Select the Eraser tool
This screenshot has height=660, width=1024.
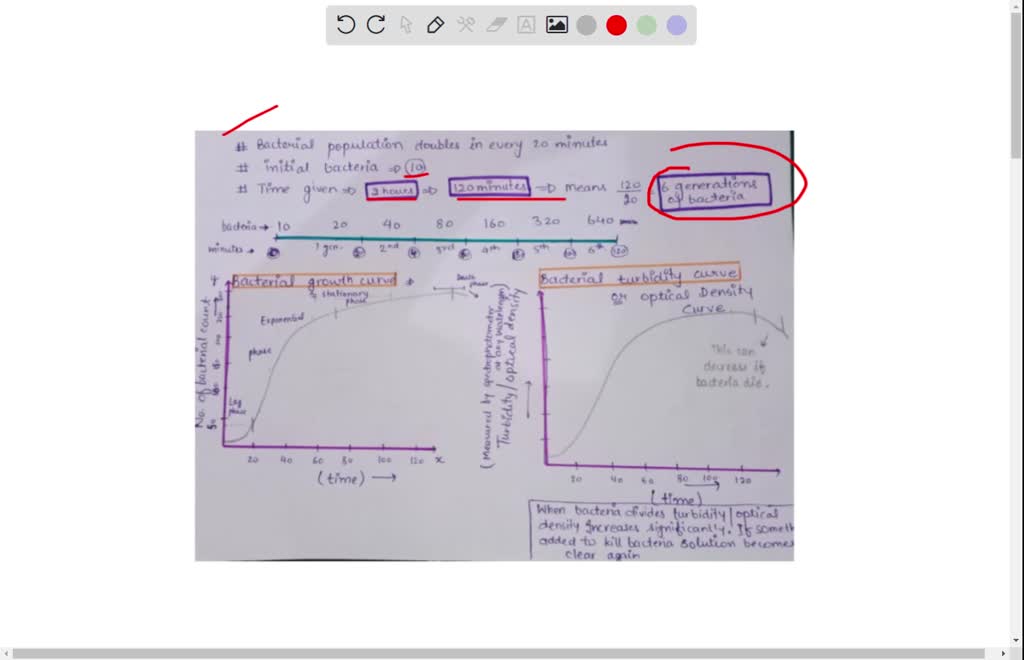click(496, 24)
